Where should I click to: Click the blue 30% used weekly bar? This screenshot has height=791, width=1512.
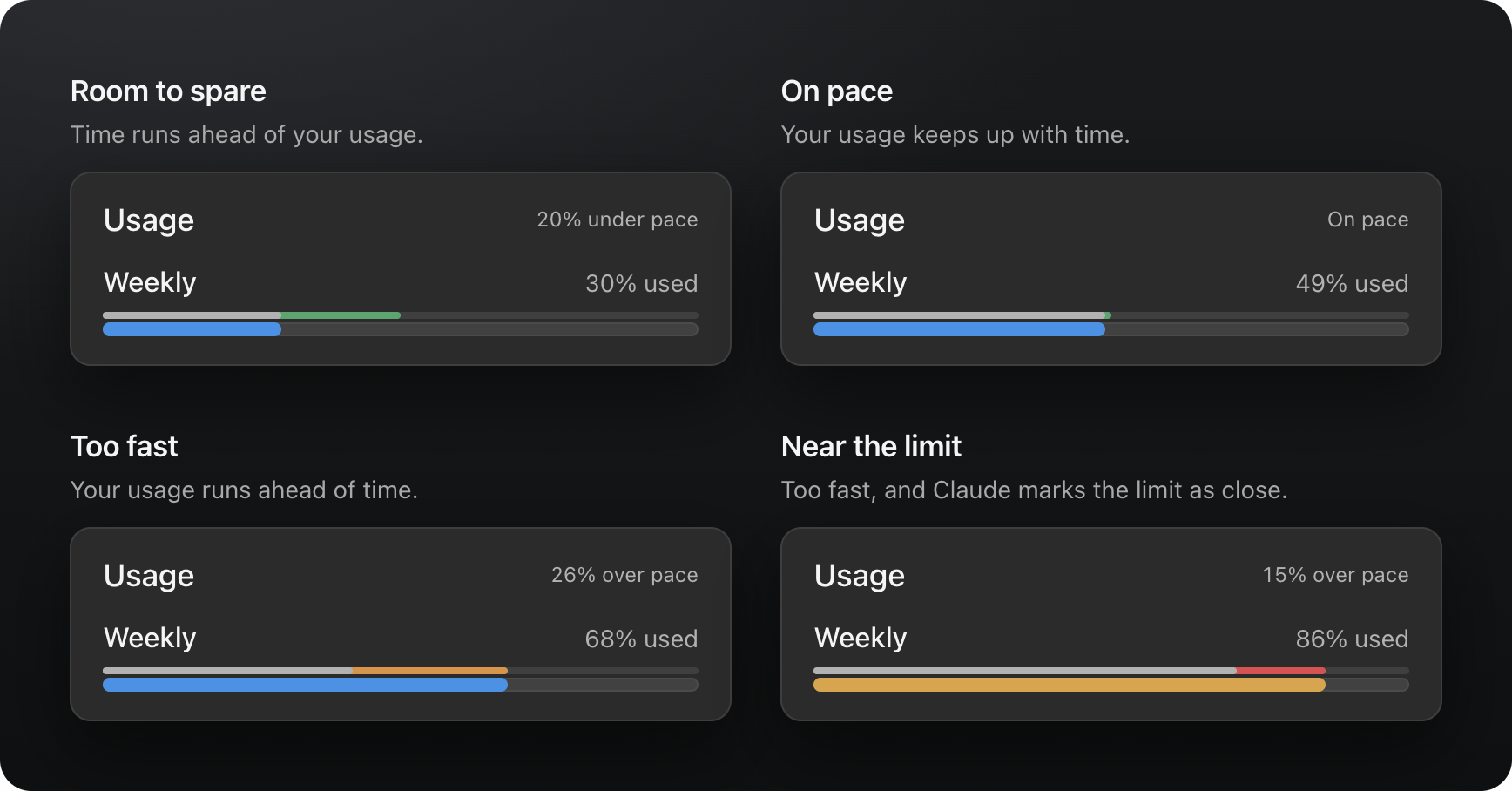coord(192,329)
